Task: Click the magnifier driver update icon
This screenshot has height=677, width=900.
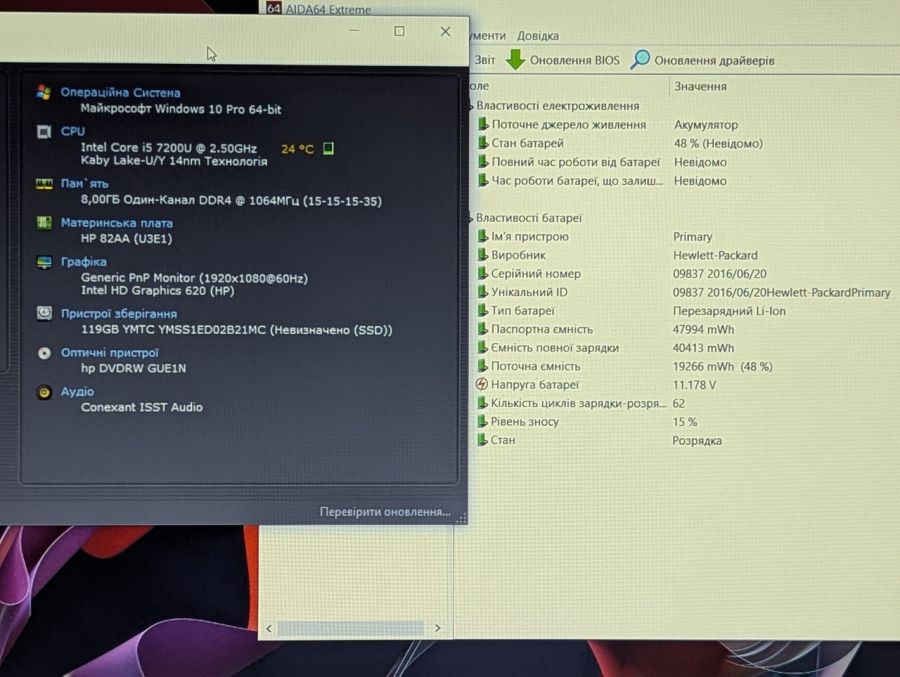Action: (639, 59)
